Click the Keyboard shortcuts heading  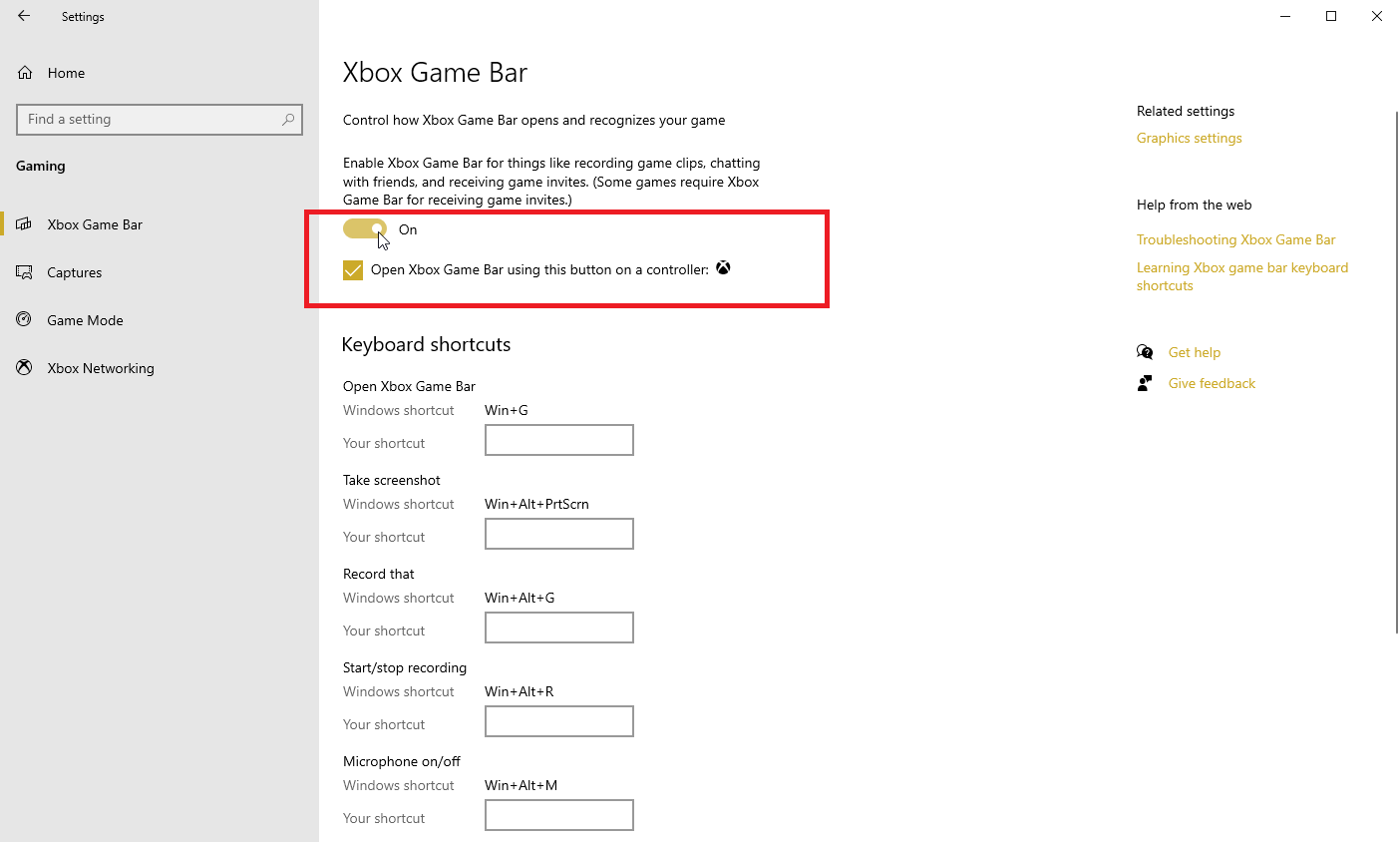tap(426, 344)
